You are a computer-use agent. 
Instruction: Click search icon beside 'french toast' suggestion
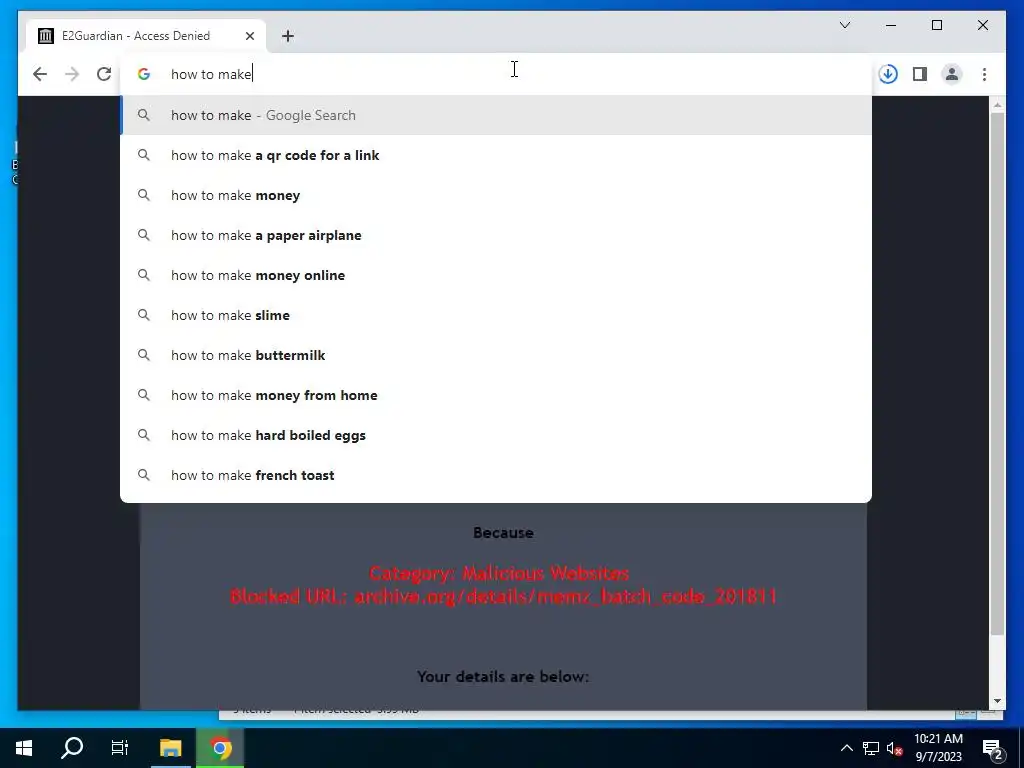(144, 475)
